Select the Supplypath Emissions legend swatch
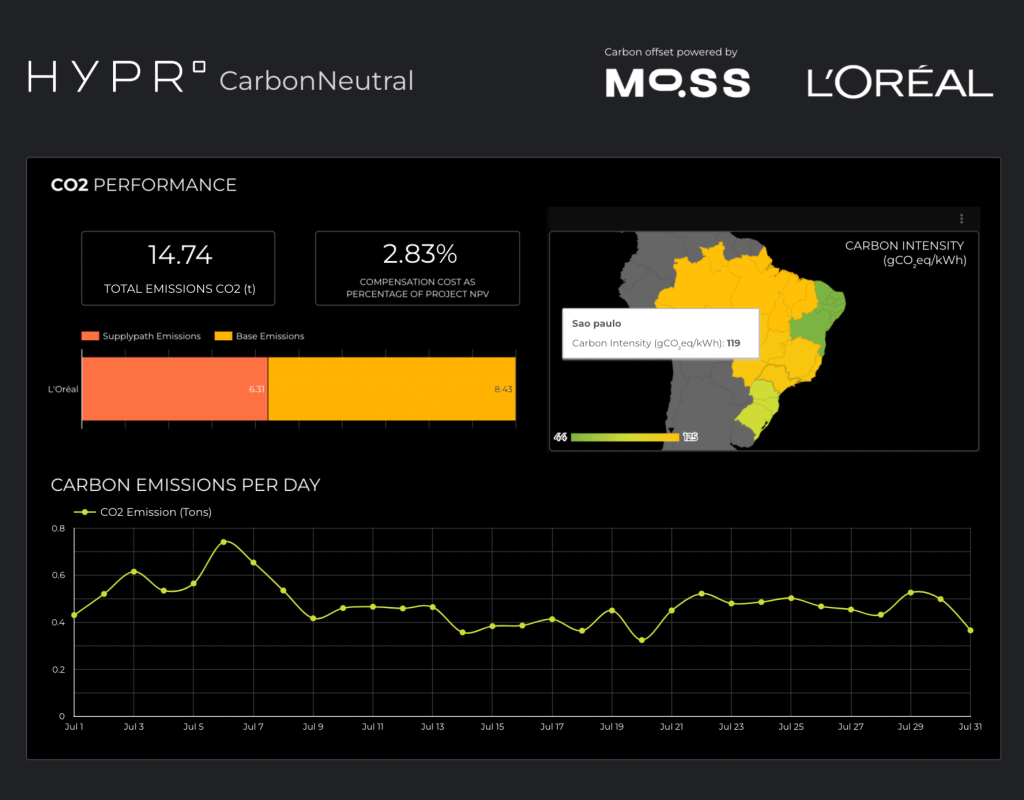The image size is (1024, 800). [x=90, y=336]
